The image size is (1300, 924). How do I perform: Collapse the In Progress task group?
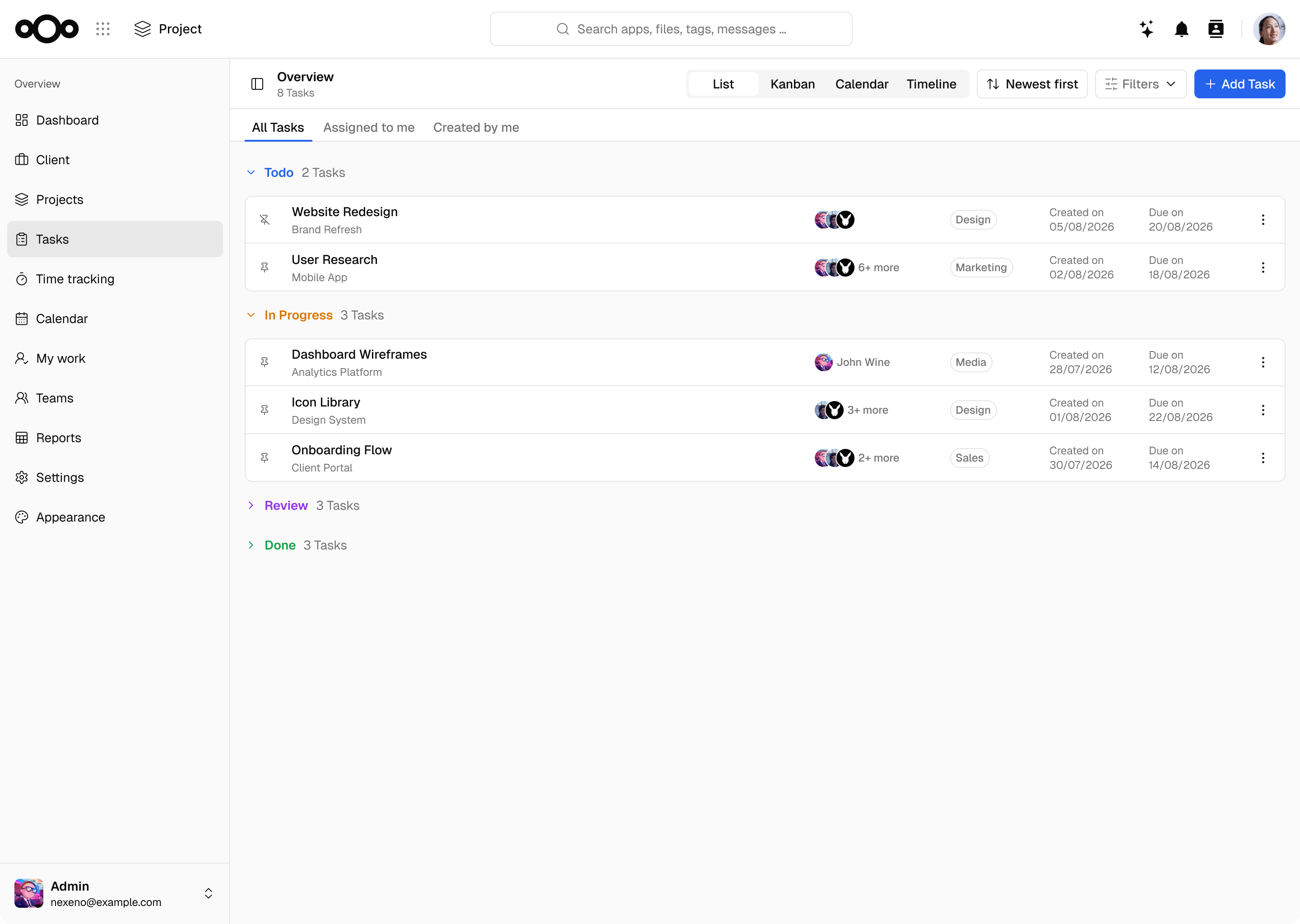pos(251,315)
